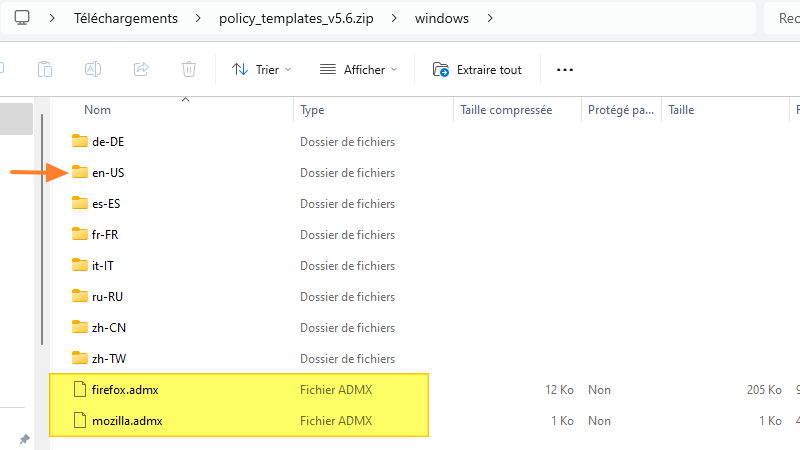Viewport: 800px width, 450px height.
Task: Open the more options ellipsis menu
Action: pos(565,69)
